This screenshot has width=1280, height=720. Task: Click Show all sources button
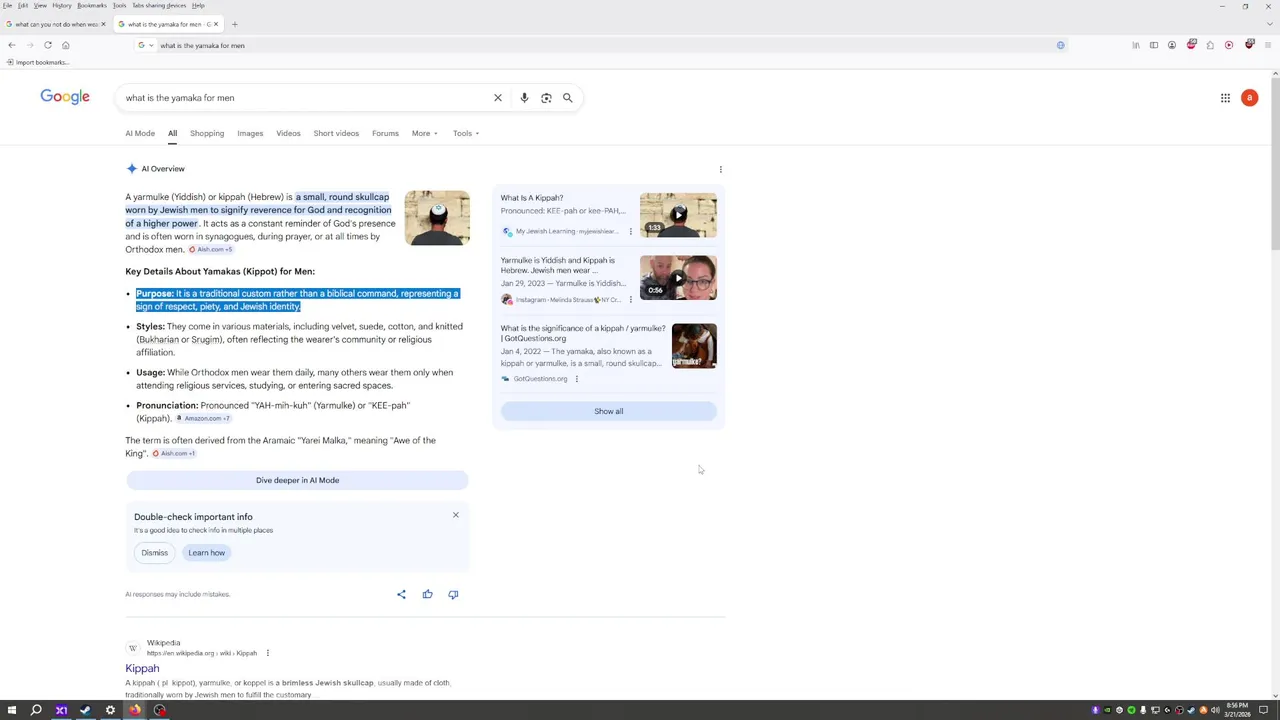(x=608, y=411)
